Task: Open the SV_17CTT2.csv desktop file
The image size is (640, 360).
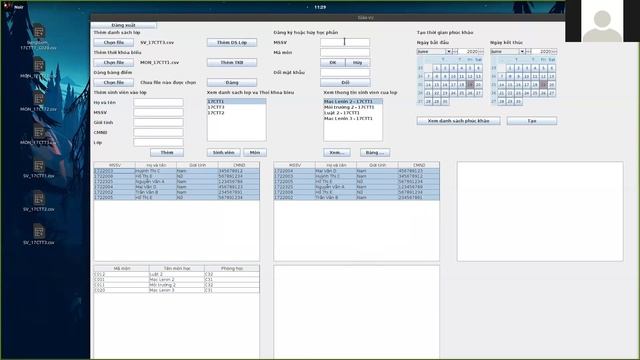Action: (x=39, y=203)
